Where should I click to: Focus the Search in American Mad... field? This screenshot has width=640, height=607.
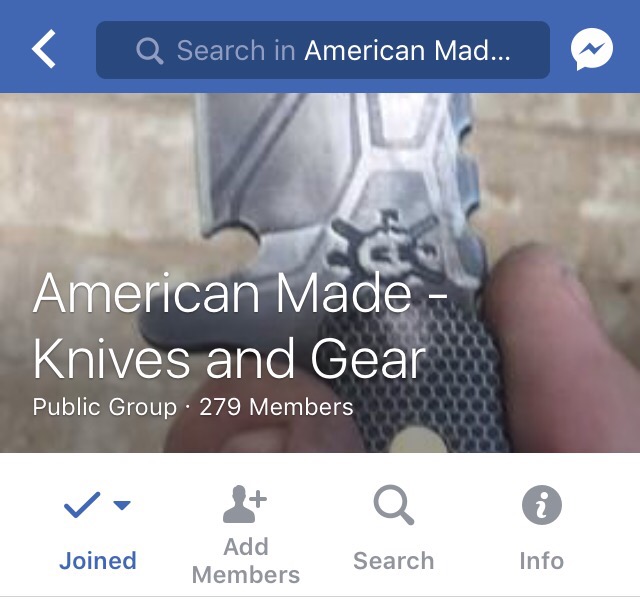[323, 50]
